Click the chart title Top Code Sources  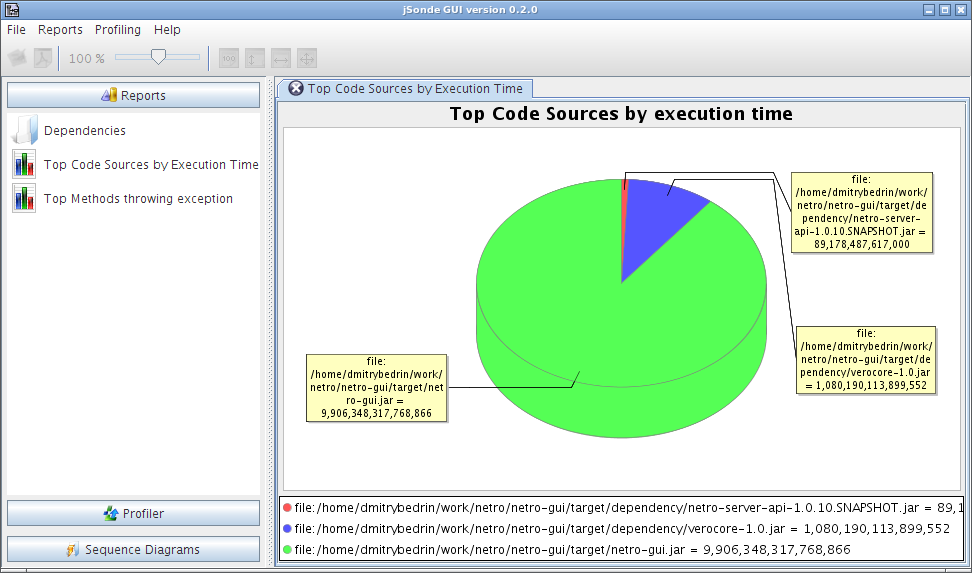[621, 114]
